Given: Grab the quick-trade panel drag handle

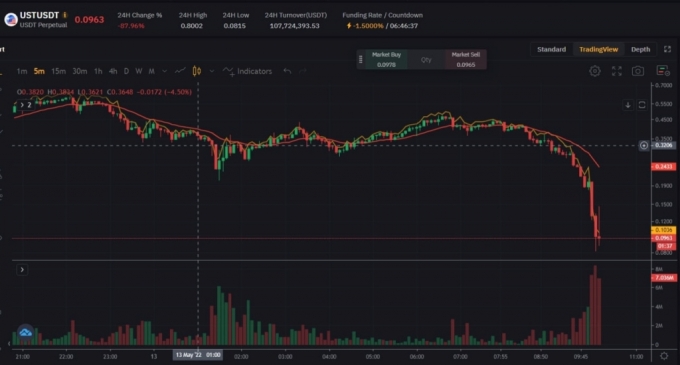Looking at the screenshot, I should coord(360,60).
